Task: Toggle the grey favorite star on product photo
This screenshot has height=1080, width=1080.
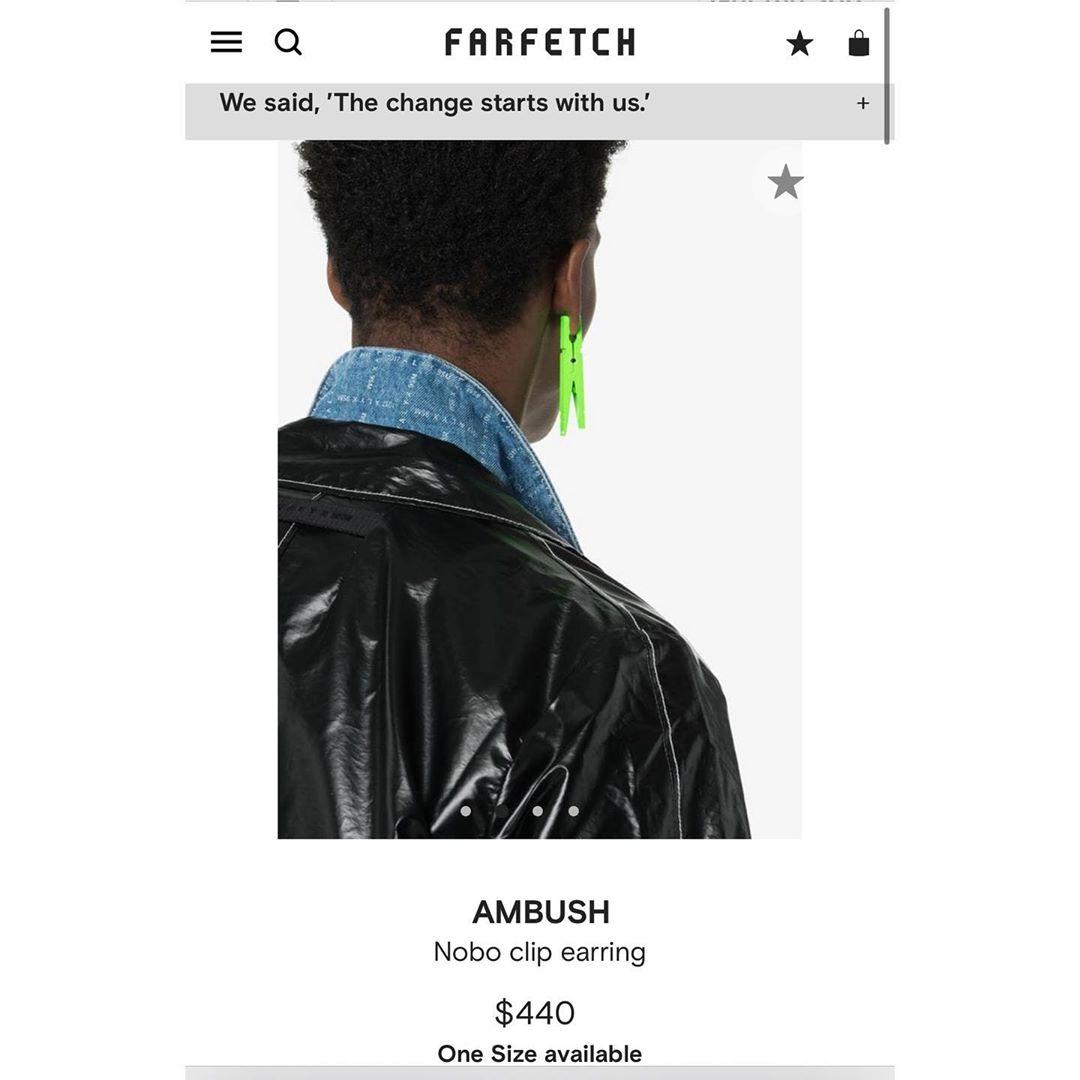Action: pyautogui.click(x=785, y=183)
